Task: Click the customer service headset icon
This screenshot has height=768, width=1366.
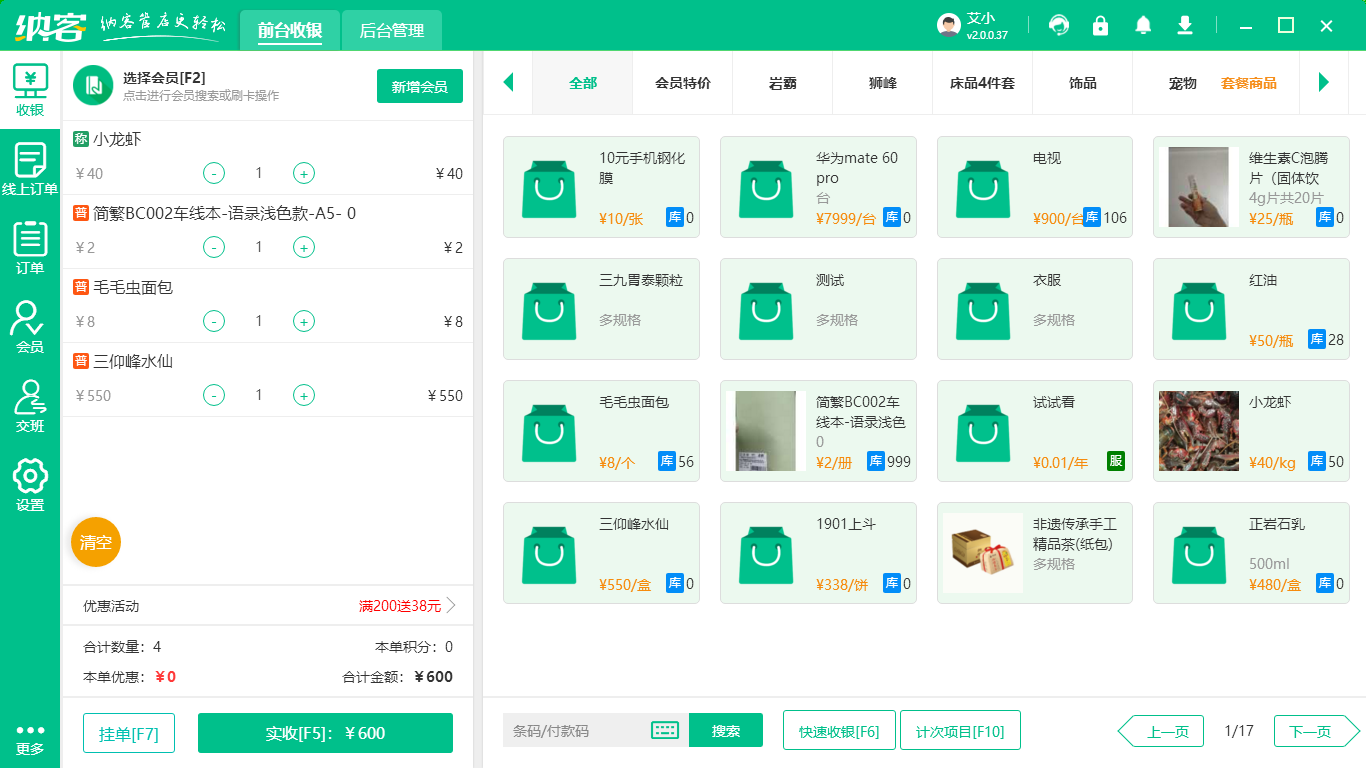Action: tap(1058, 25)
